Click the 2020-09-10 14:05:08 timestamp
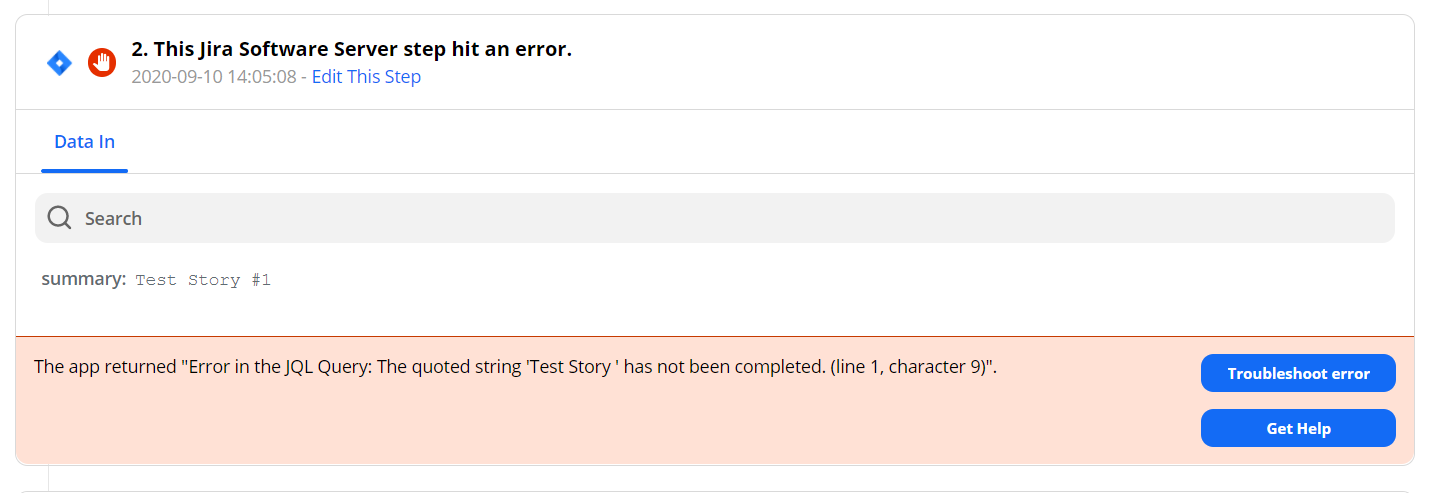This screenshot has height=493, width=1443. (213, 77)
